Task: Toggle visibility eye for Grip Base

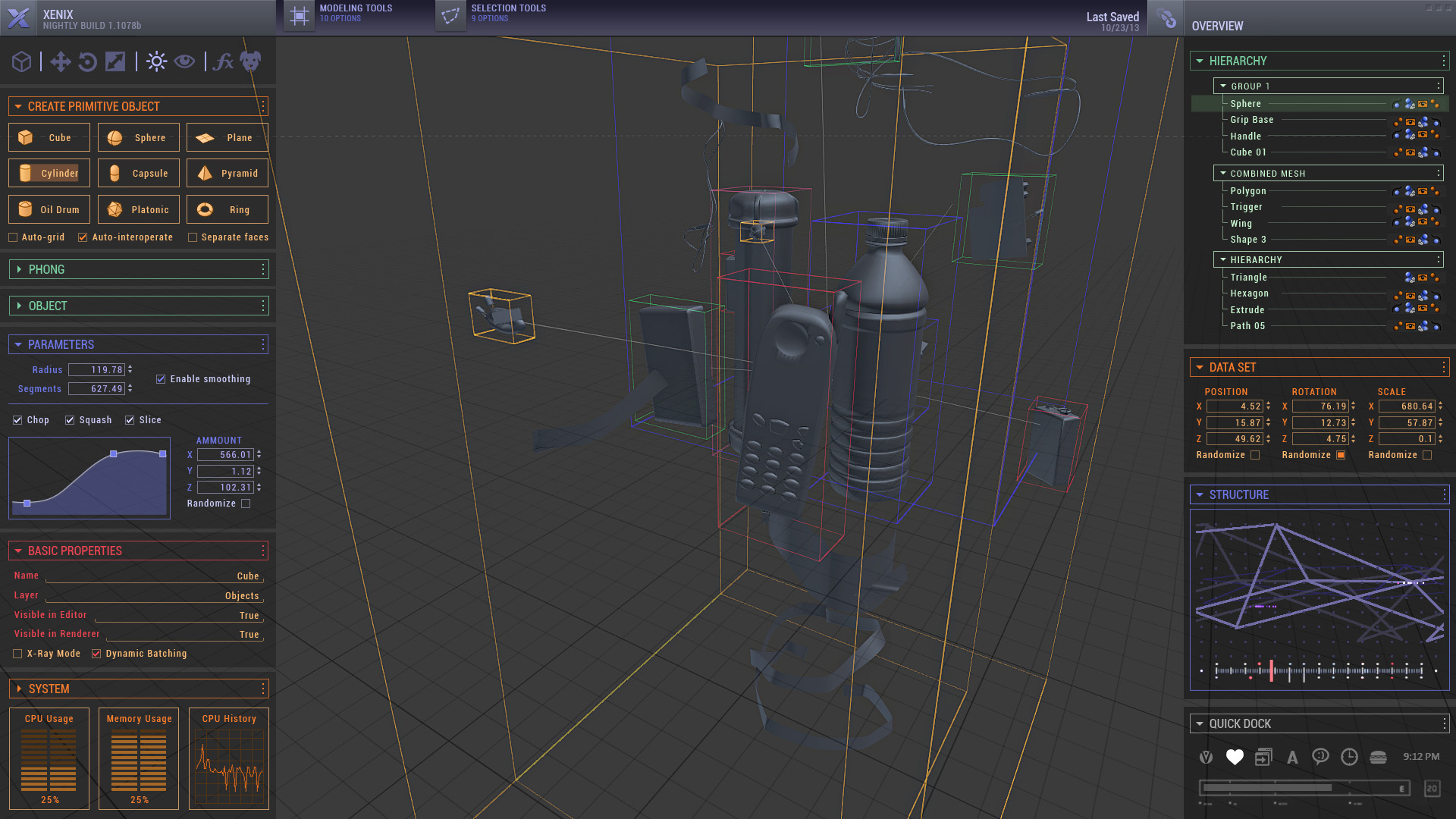Action: [1410, 121]
